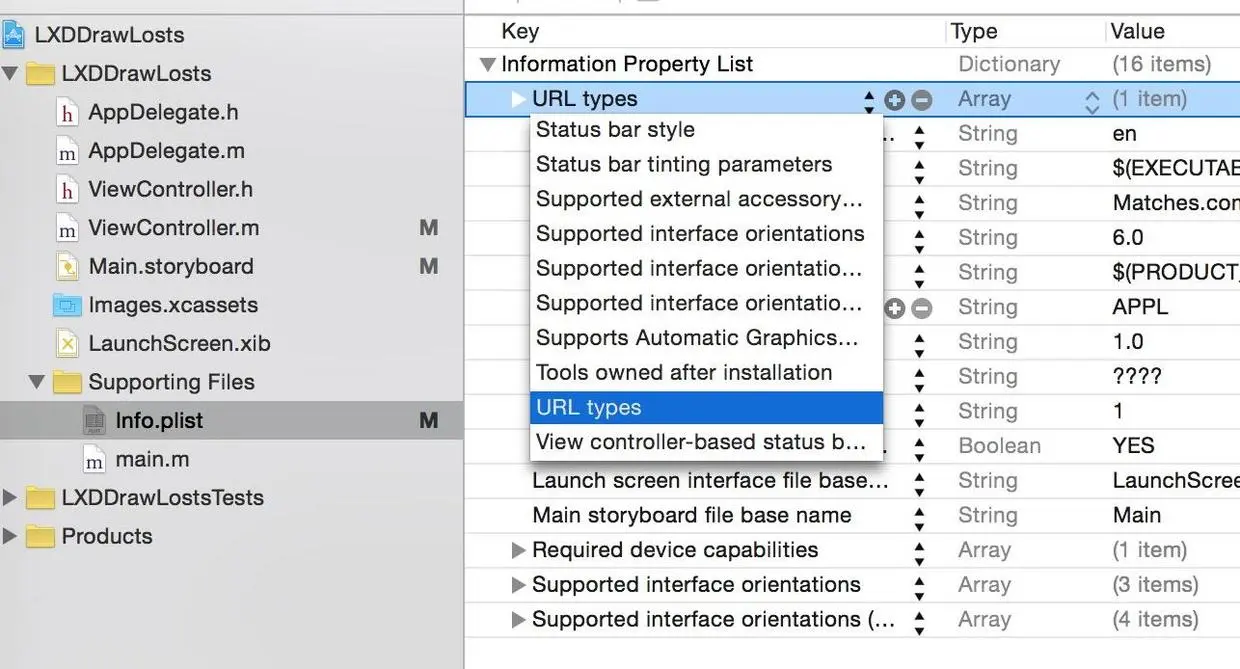Open ViewController.m in the navigator

pyautogui.click(x=173, y=228)
